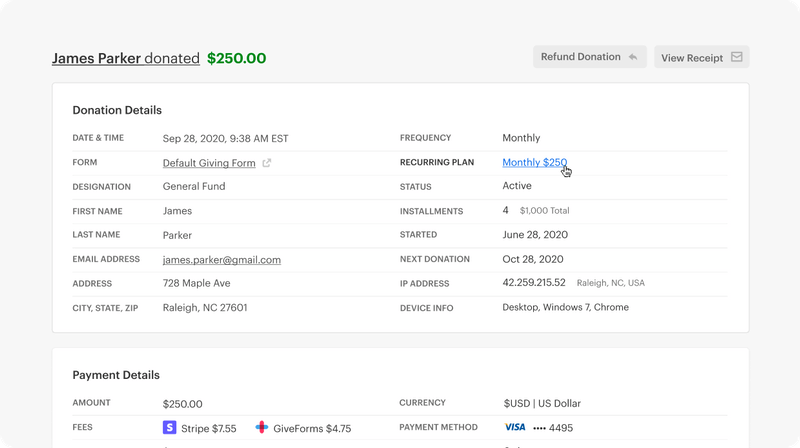Open the Monthly $250 recurring plan link

(534, 162)
